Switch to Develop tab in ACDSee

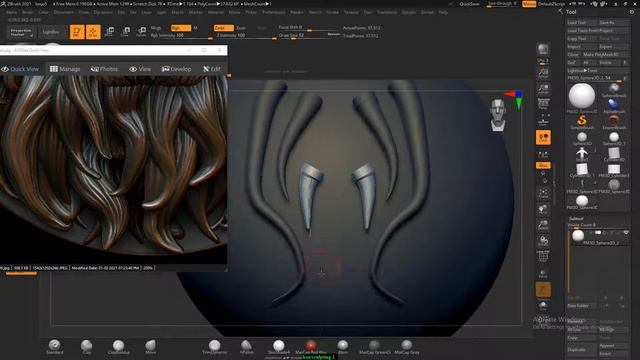(176, 69)
